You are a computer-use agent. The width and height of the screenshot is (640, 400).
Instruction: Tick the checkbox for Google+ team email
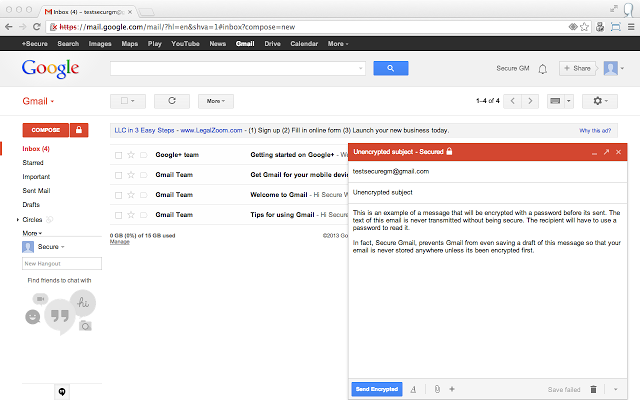pos(118,156)
